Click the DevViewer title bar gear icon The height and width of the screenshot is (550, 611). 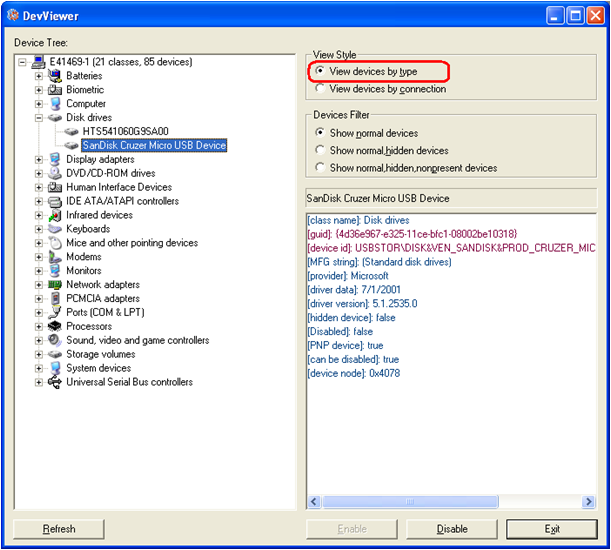coord(13,15)
